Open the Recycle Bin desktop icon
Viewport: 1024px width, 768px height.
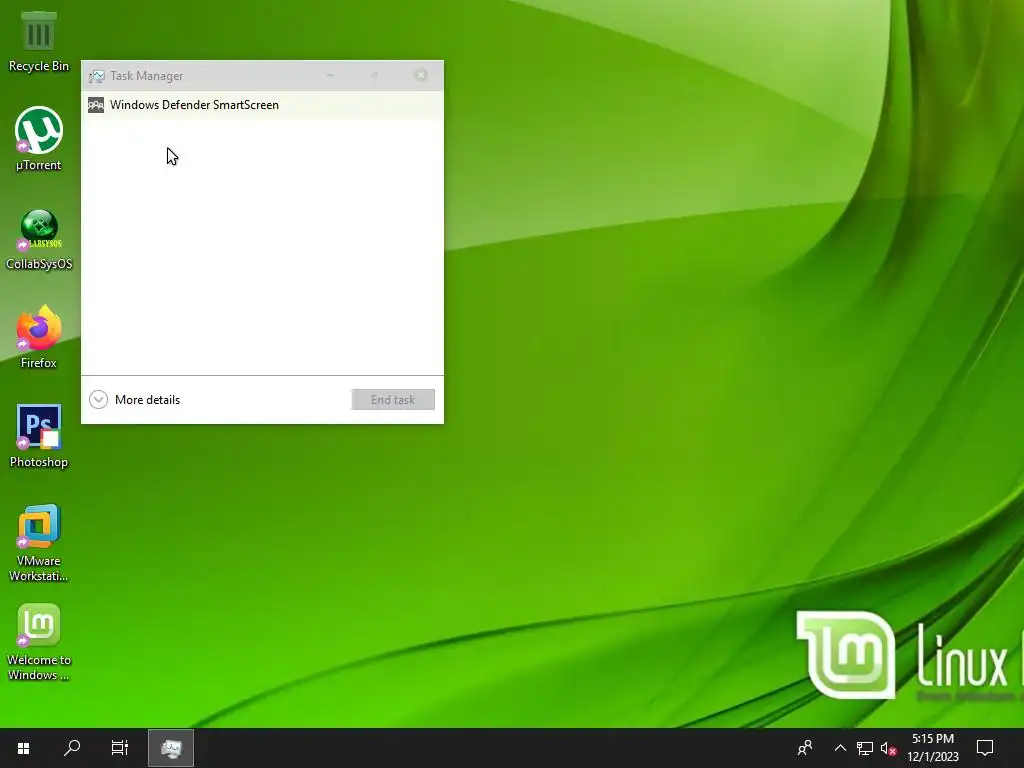pyautogui.click(x=39, y=41)
